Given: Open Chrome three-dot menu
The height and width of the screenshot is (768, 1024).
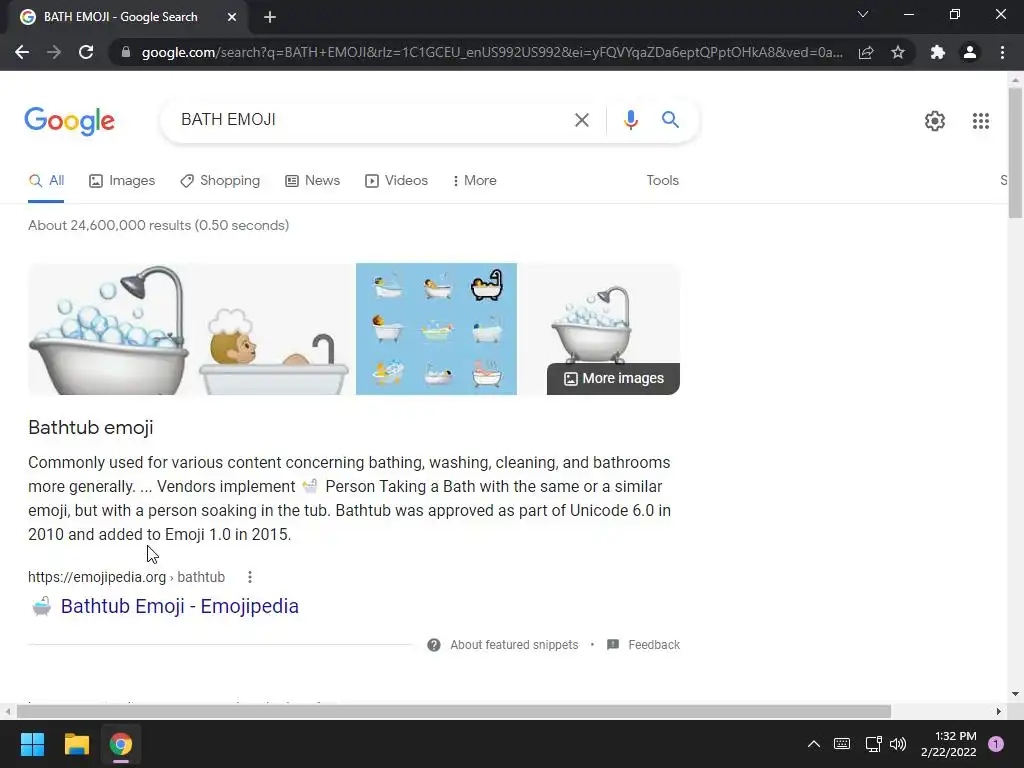Looking at the screenshot, I should coord(1002,52).
